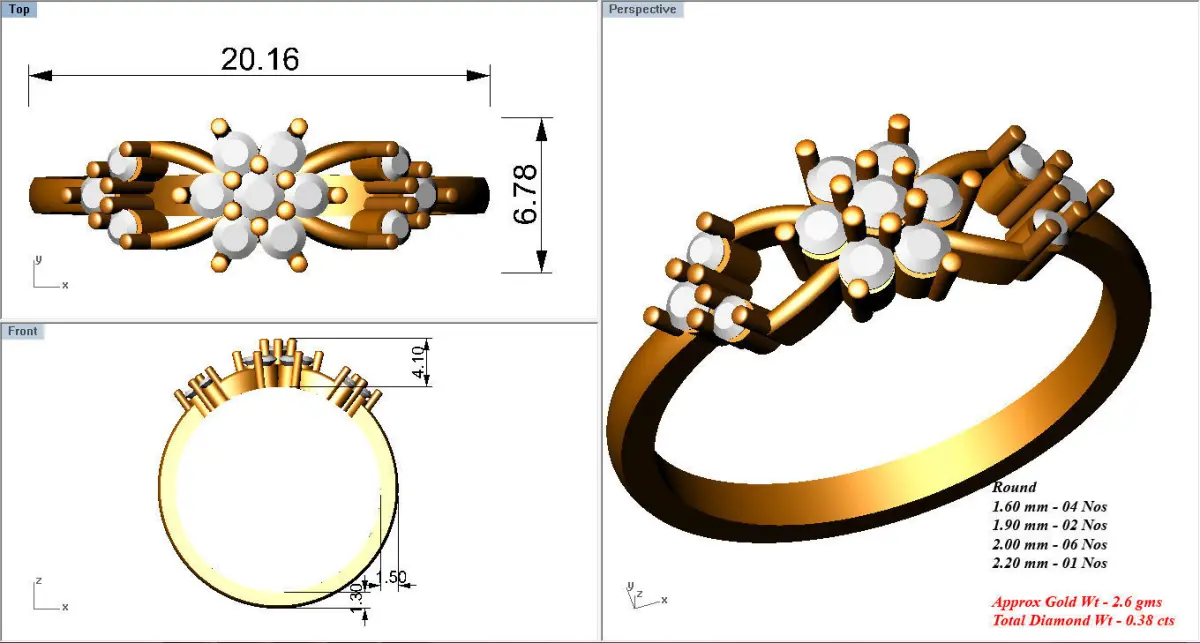The width and height of the screenshot is (1200, 643).
Task: Select the Top viewport title label
Action: [x=19, y=10]
